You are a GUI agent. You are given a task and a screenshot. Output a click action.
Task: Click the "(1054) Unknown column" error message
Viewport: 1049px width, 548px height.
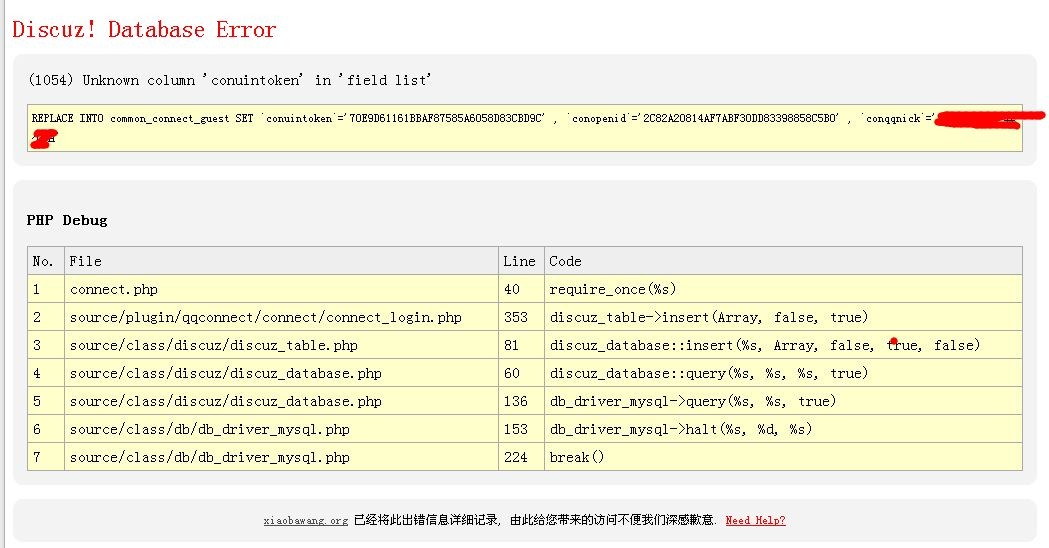click(229, 80)
